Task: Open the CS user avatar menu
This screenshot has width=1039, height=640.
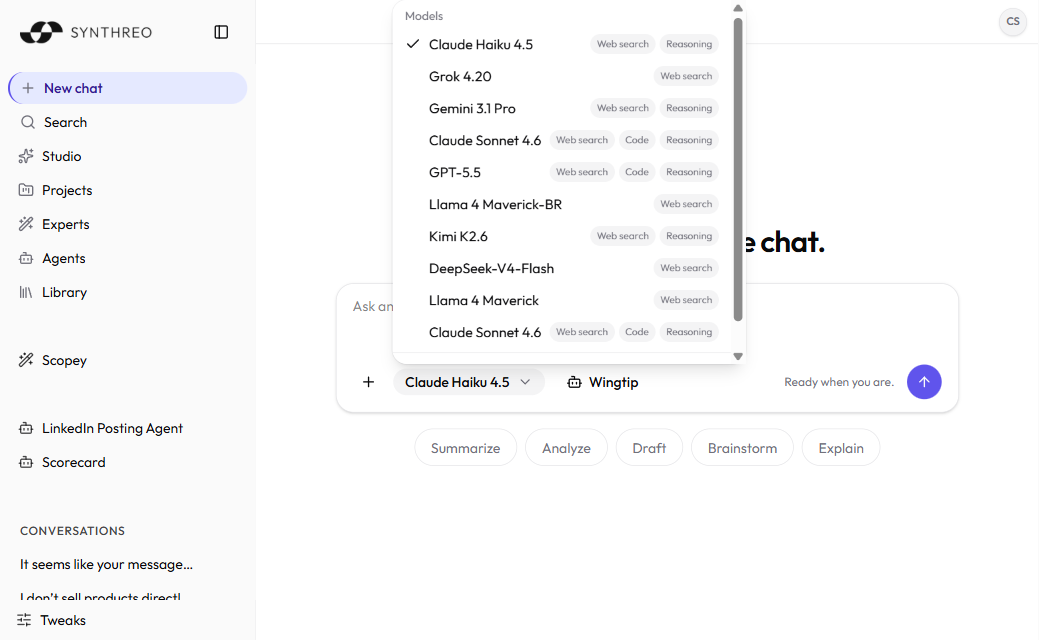Action: click(1012, 21)
